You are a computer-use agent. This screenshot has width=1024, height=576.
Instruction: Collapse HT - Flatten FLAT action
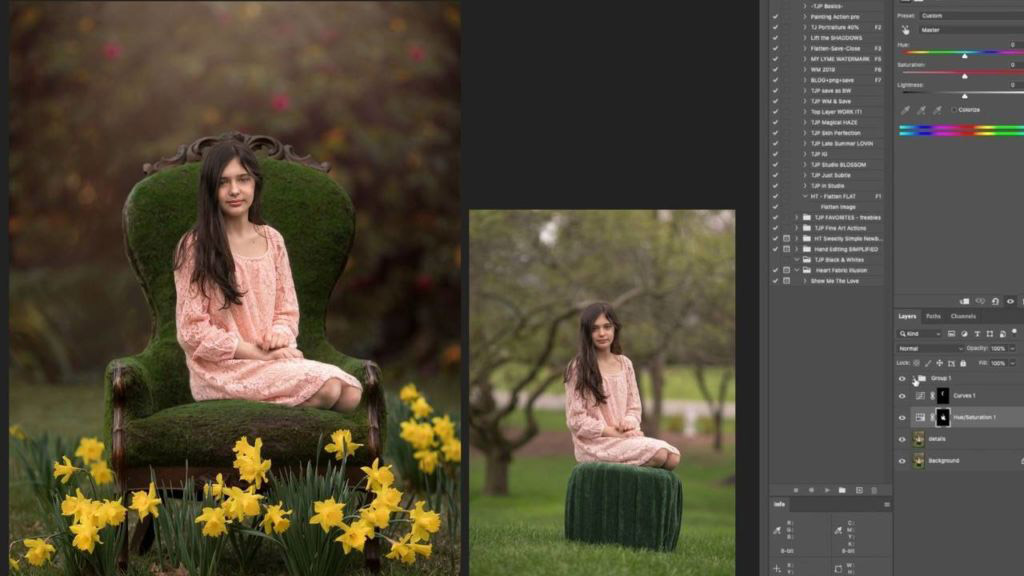coord(805,197)
